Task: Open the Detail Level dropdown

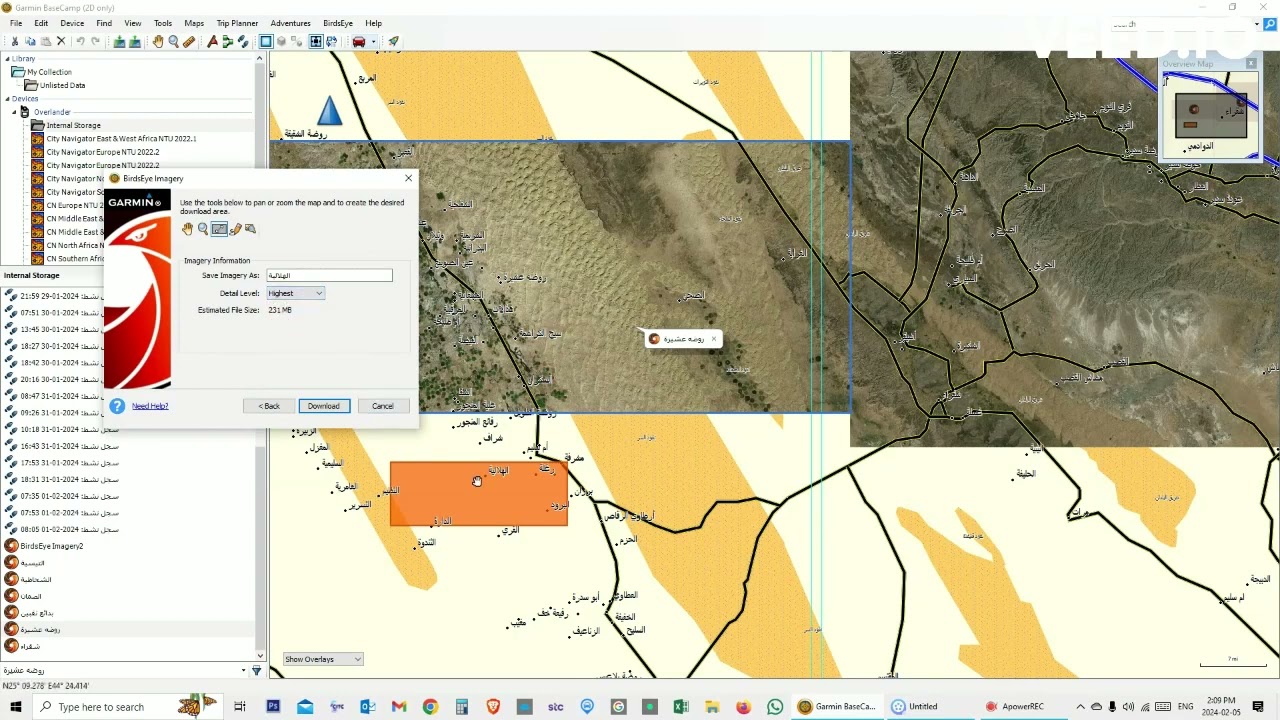Action: 296,293
